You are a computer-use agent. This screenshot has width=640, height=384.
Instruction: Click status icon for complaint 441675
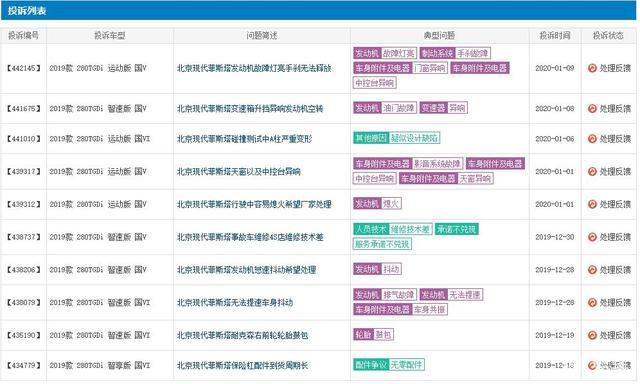592,109
